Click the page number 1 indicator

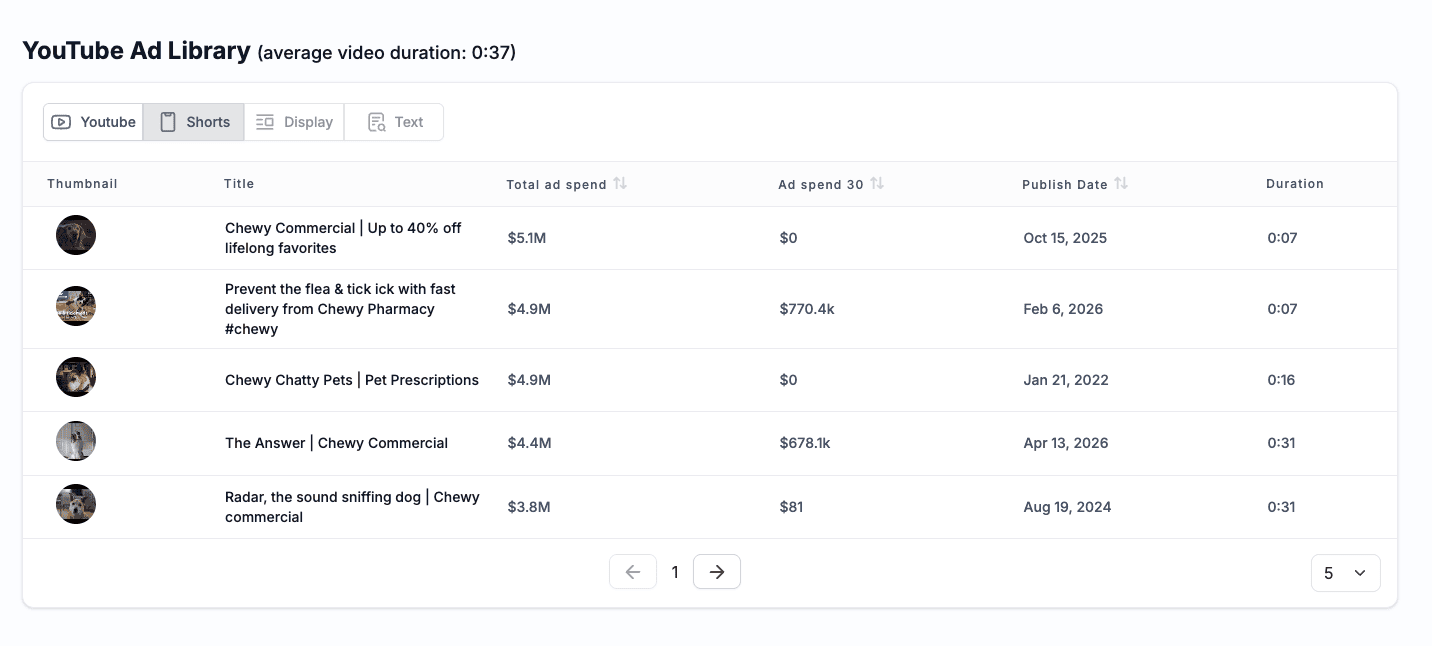tap(675, 572)
